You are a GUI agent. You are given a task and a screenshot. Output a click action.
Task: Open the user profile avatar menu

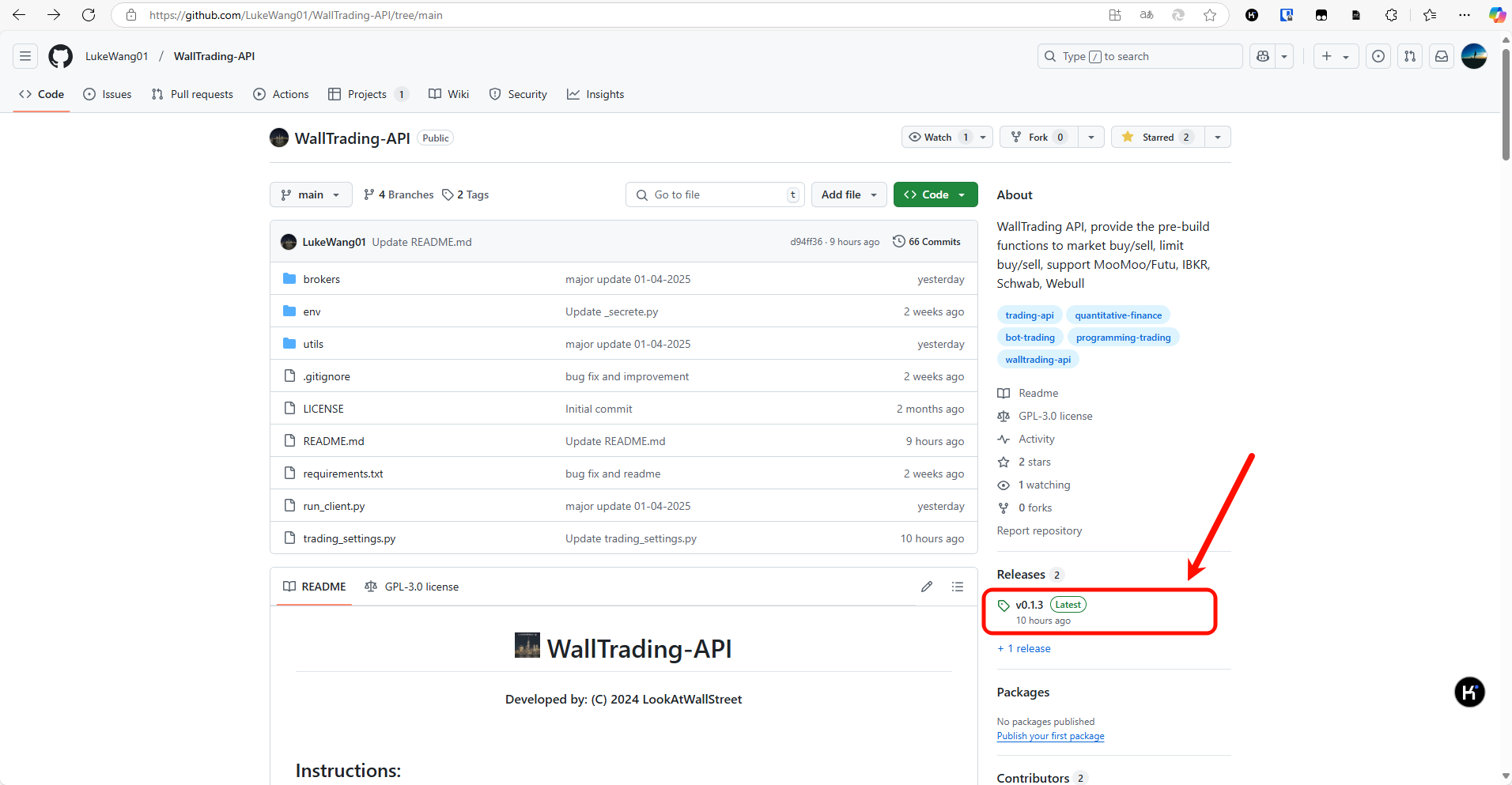[1474, 56]
